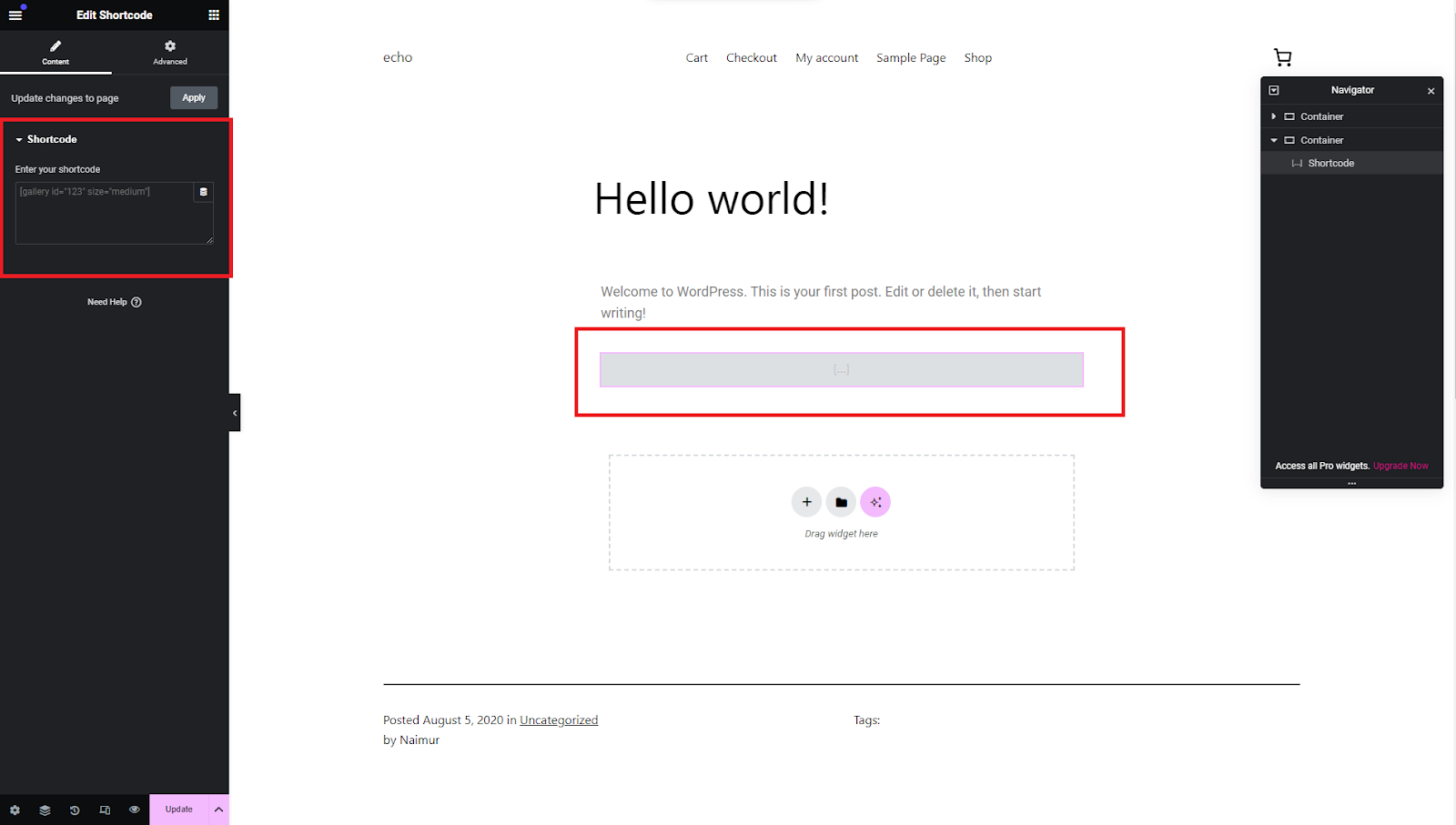Click the dynamic tags database icon
Screen dimensions: 1456x825
click(204, 192)
